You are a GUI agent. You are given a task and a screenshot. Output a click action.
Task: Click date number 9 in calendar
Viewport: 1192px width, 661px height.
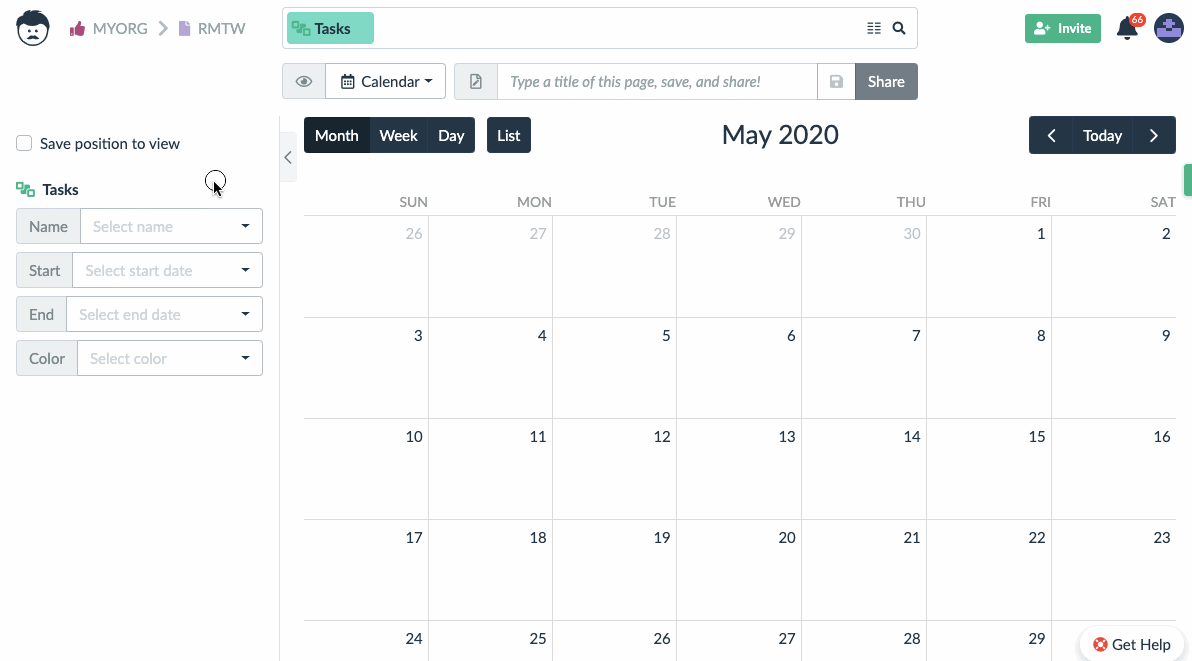coord(1165,336)
